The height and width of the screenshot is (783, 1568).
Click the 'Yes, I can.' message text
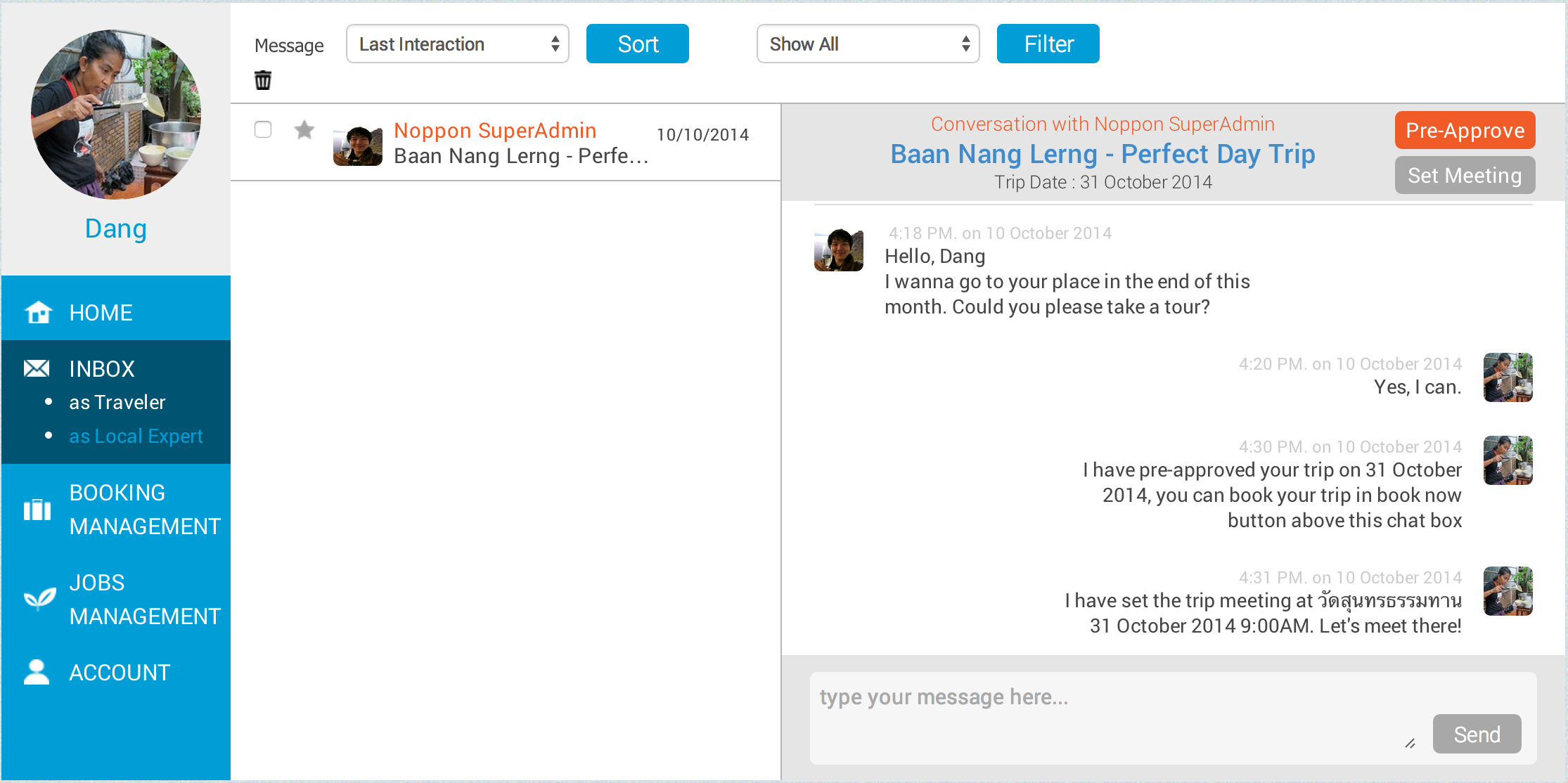pyautogui.click(x=1418, y=387)
